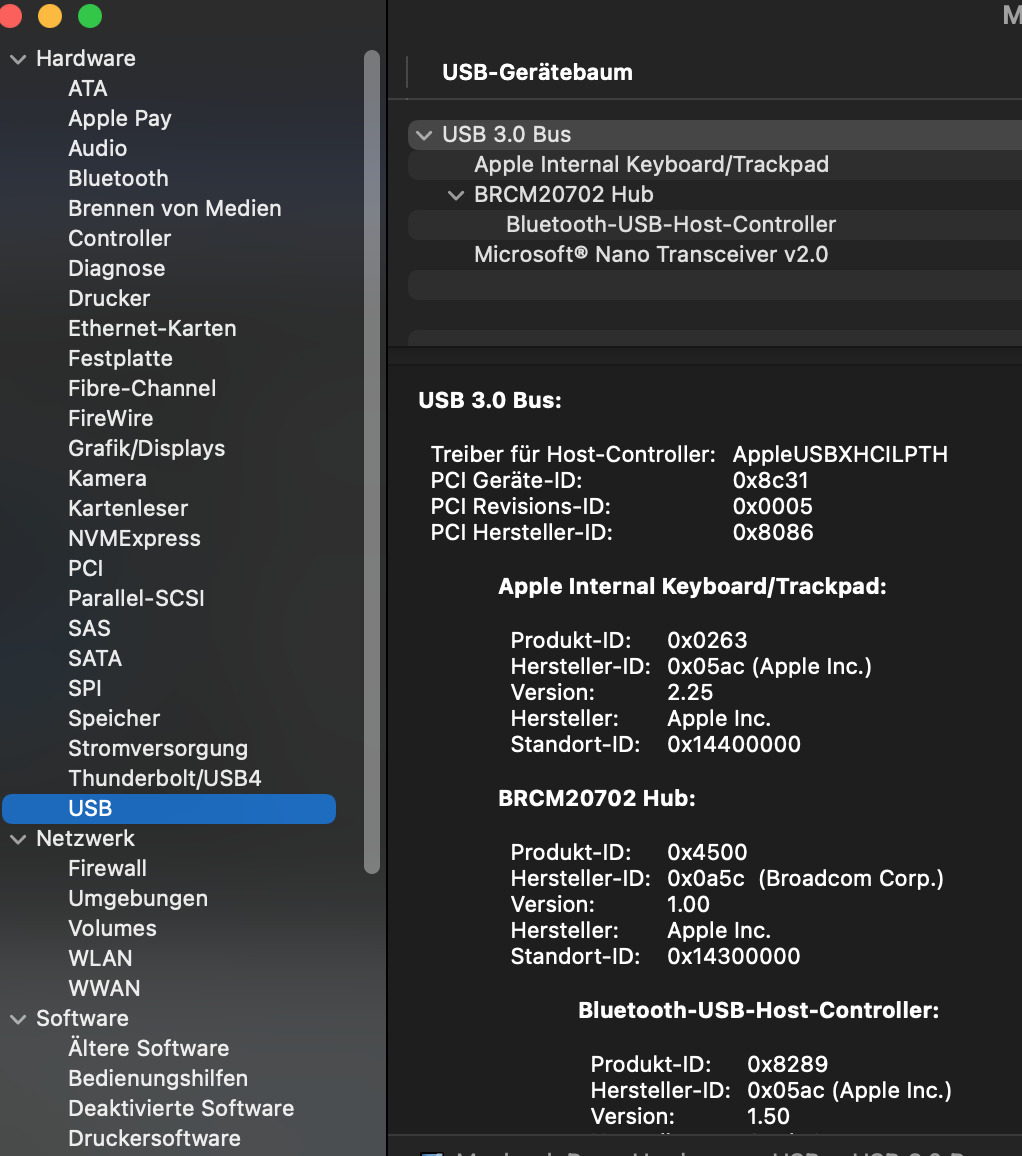The image size is (1022, 1156).
Task: Select the Bluetooth-USB-Host-Controller tree row
Action: 670,225
